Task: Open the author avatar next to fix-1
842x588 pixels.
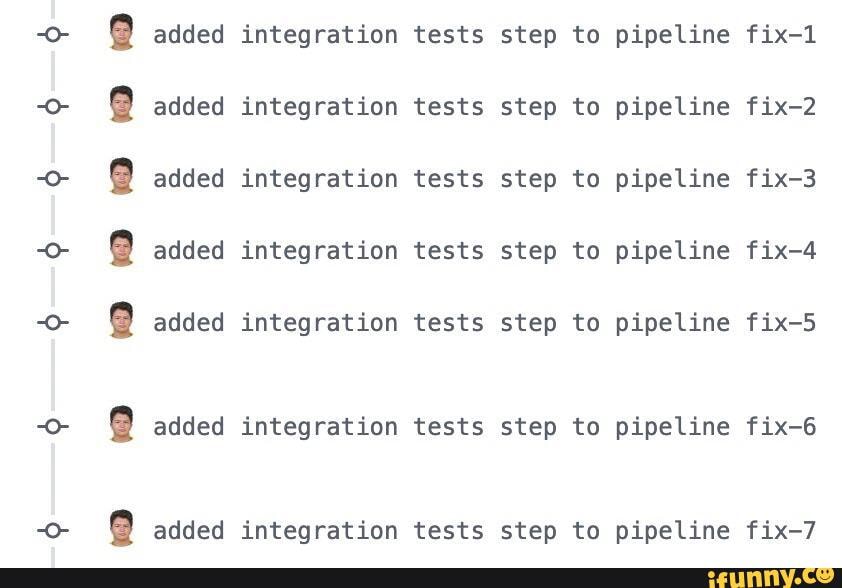Action: click(x=121, y=34)
